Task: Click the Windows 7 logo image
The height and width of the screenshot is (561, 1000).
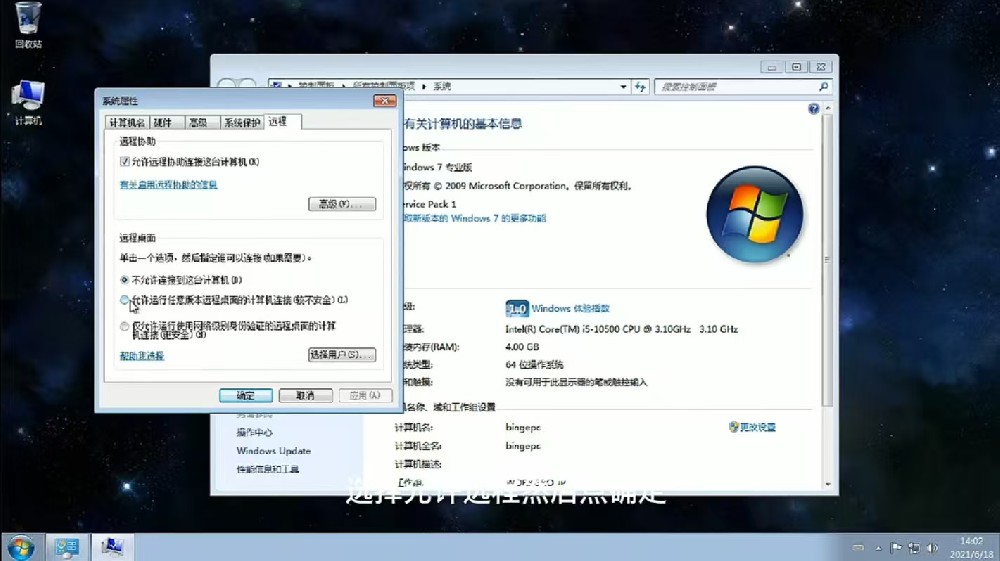Action: click(x=754, y=214)
